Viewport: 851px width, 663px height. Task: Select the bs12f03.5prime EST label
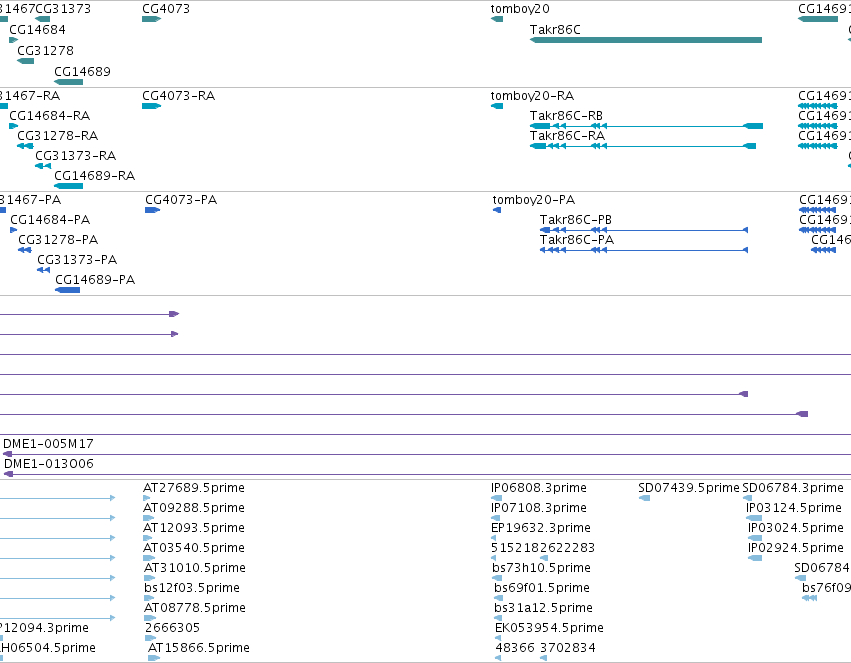[192, 588]
